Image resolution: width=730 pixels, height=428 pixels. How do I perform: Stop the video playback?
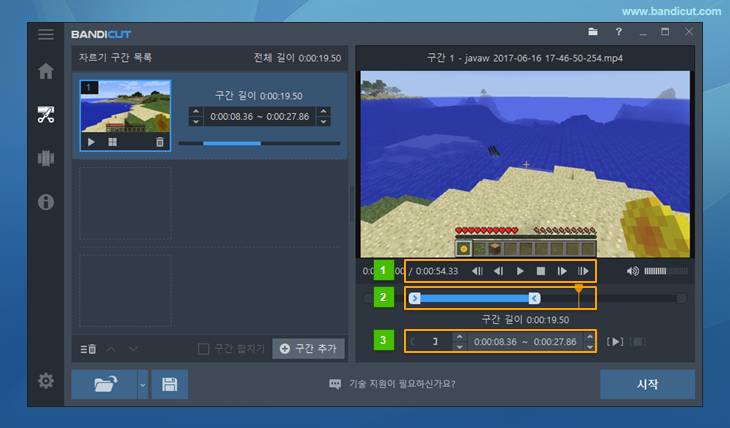click(x=541, y=271)
